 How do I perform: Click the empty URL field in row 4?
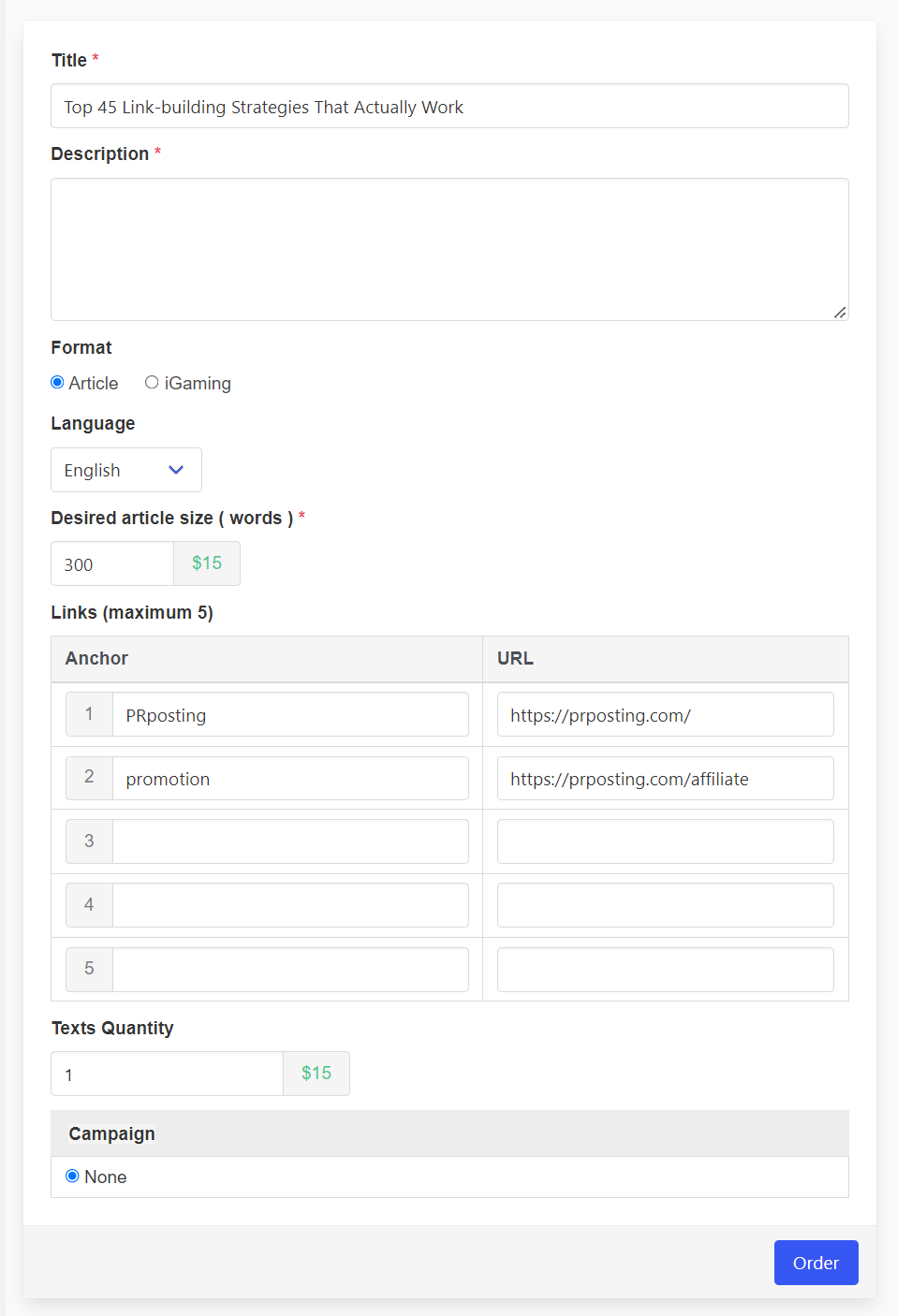point(666,905)
